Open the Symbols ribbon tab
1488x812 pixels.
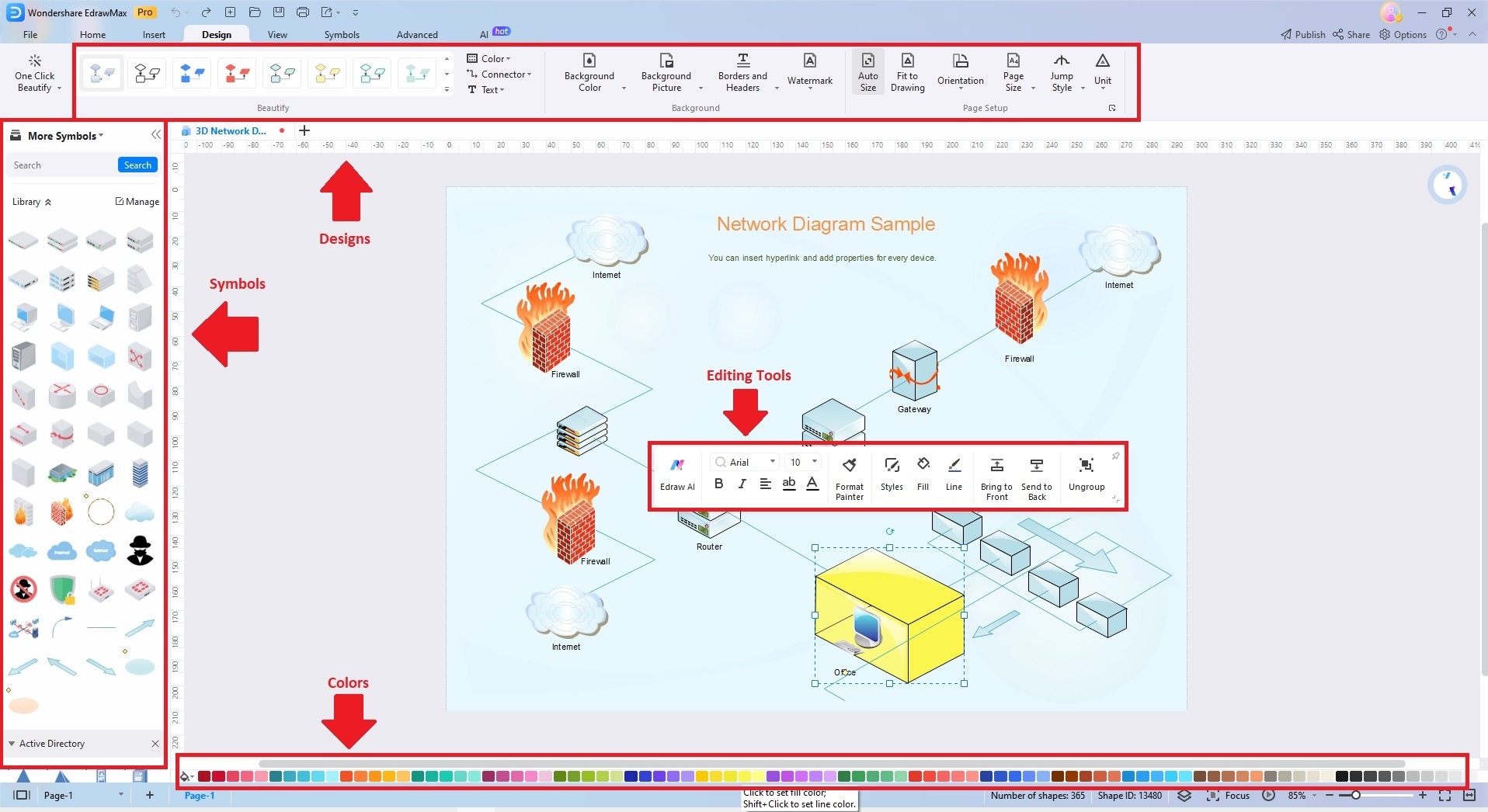[342, 34]
